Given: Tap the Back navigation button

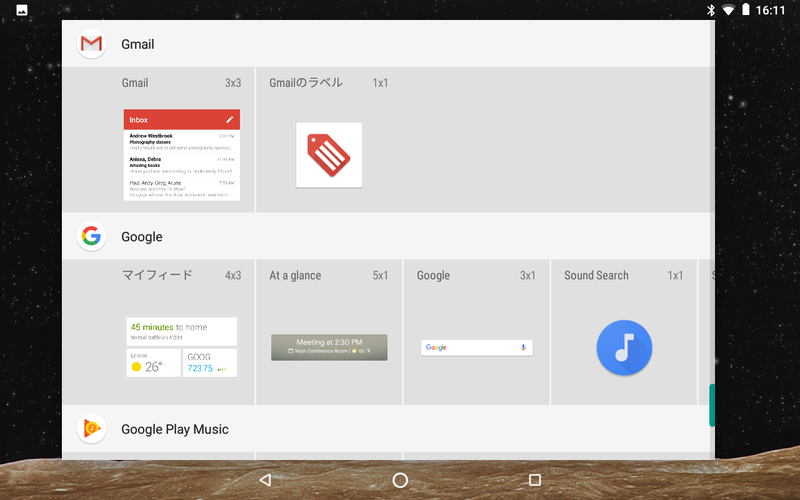Looking at the screenshot, I should 265,480.
